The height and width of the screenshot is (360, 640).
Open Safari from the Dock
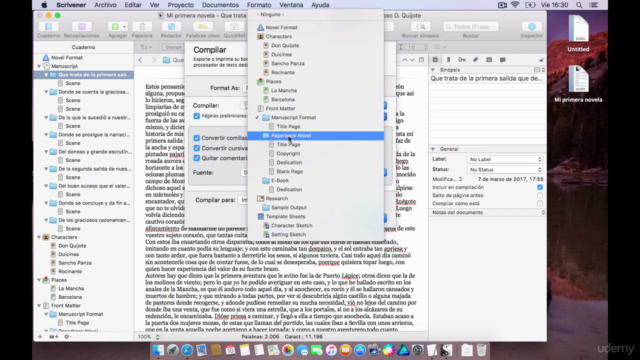[187, 350]
